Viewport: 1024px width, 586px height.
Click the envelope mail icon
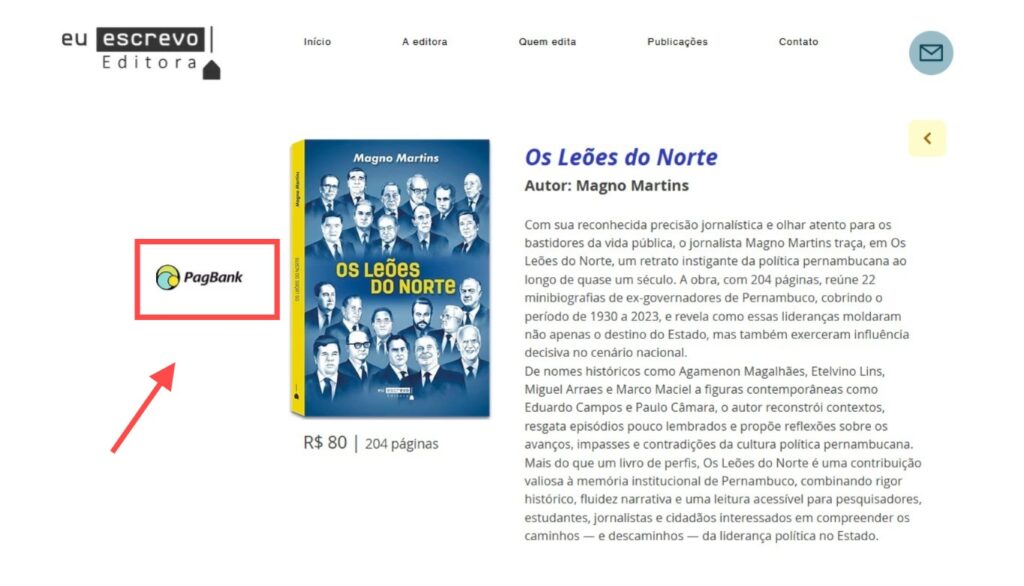tap(931, 53)
